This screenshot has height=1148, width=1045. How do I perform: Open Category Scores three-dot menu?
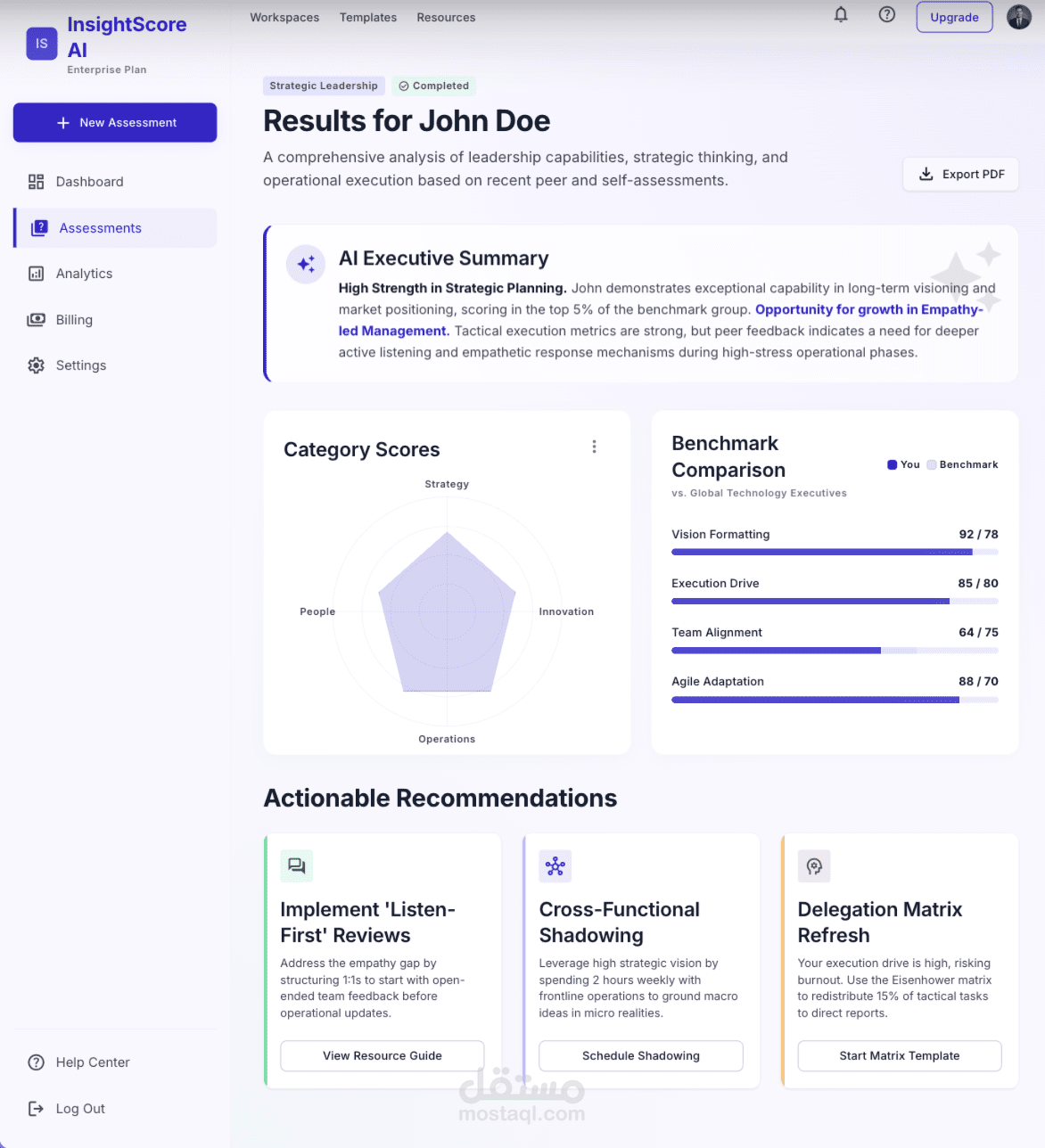point(594,447)
